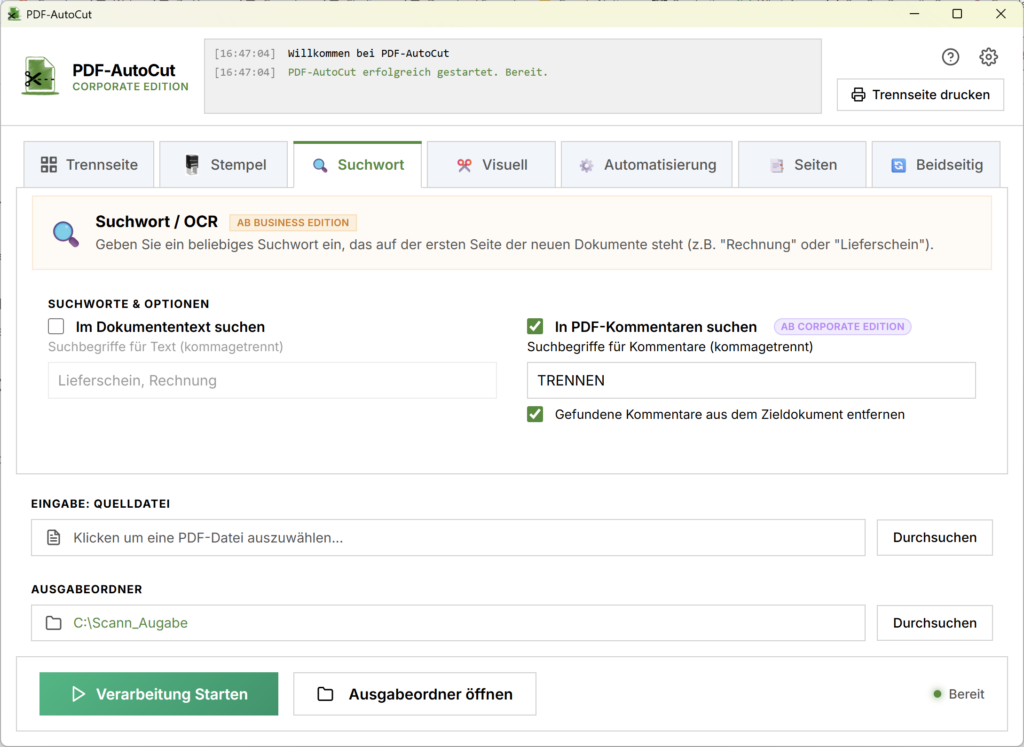Open settings with the gear icon
This screenshot has width=1024, height=747.
pos(988,57)
